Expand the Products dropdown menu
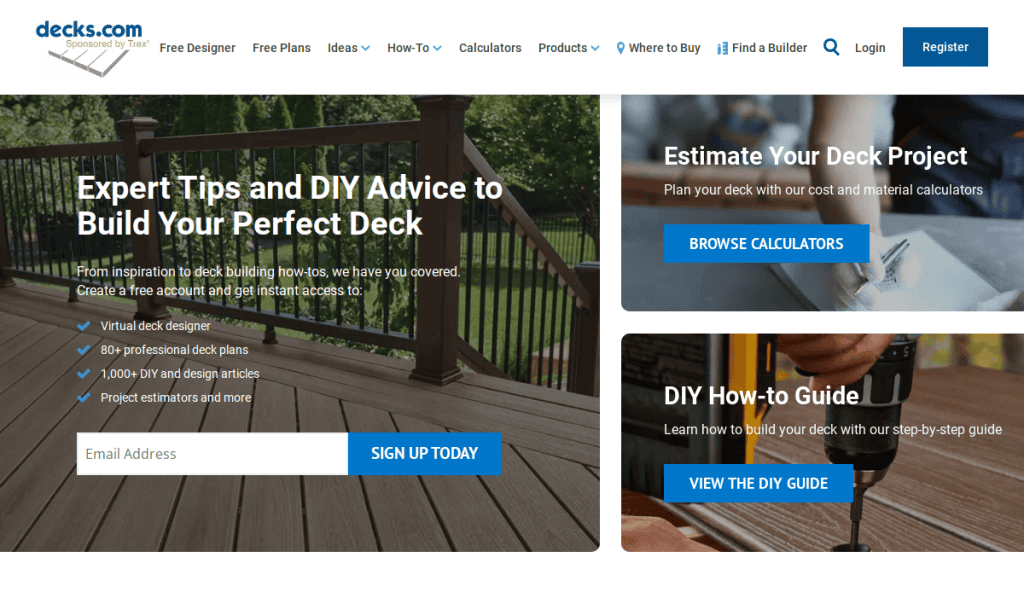This screenshot has height=592, width=1024. pyautogui.click(x=568, y=48)
